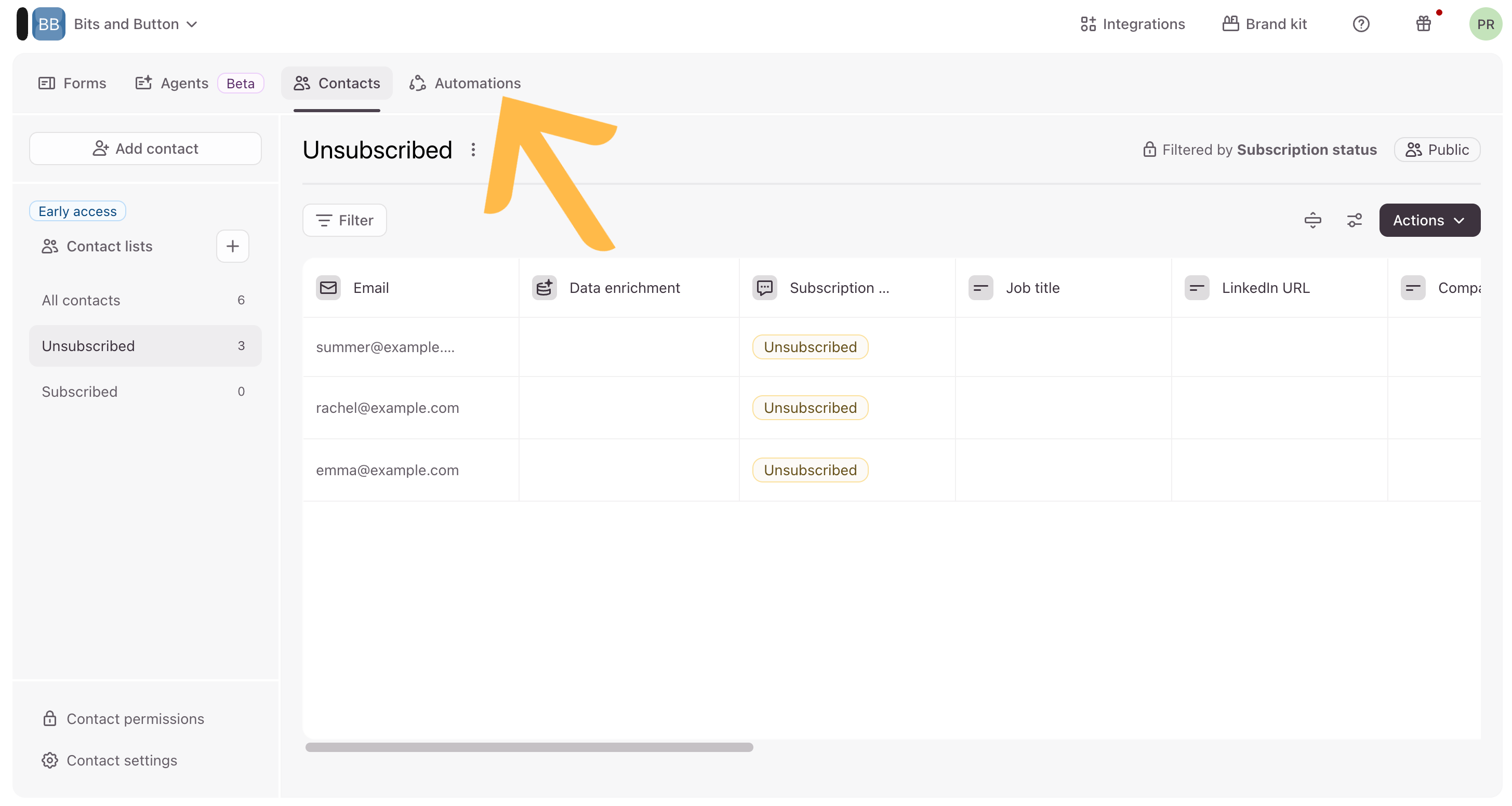1512x806 pixels.
Task: Click the row height adjust icon
Action: tap(1312, 220)
